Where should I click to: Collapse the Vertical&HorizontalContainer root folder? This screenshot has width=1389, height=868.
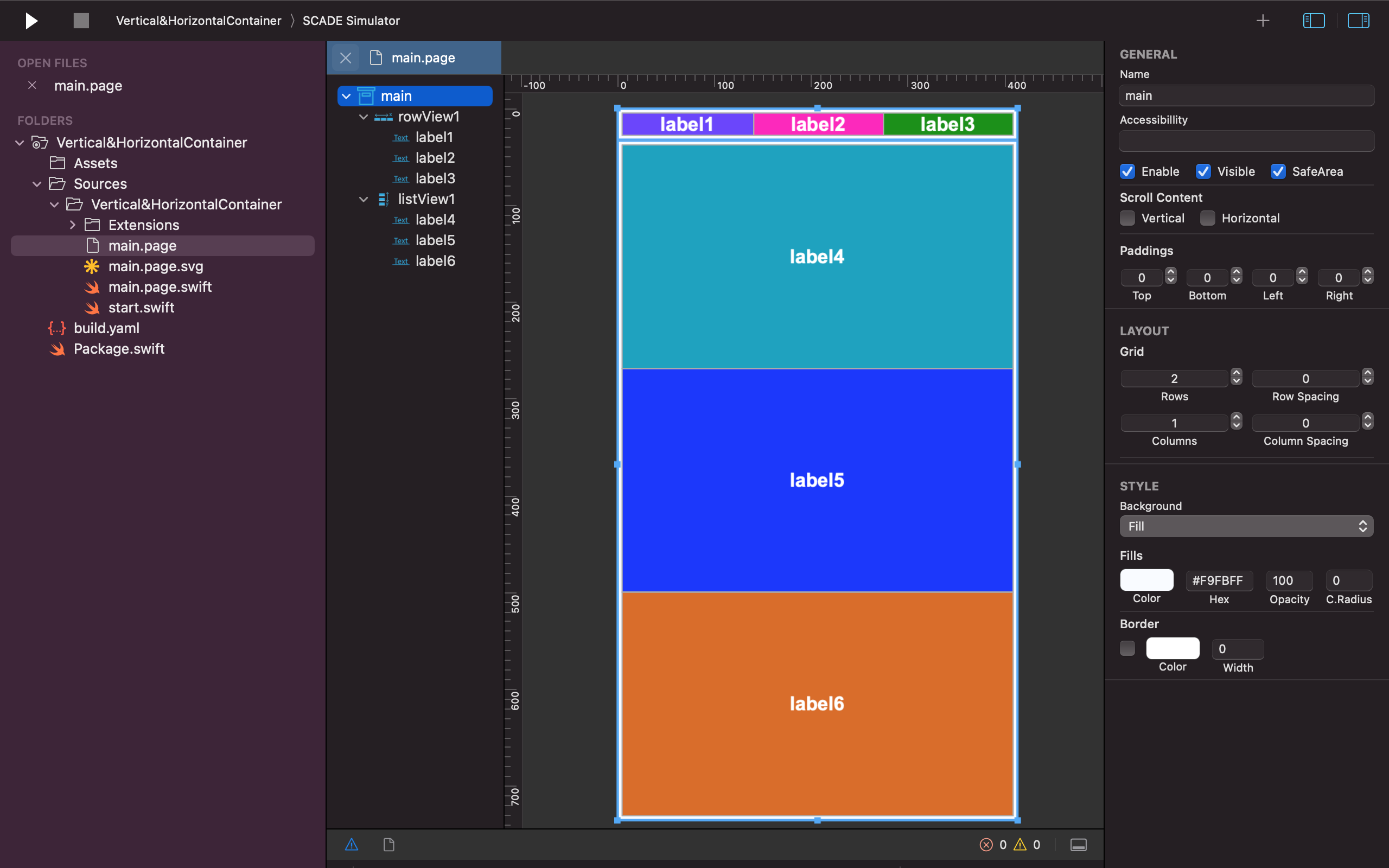[20, 142]
